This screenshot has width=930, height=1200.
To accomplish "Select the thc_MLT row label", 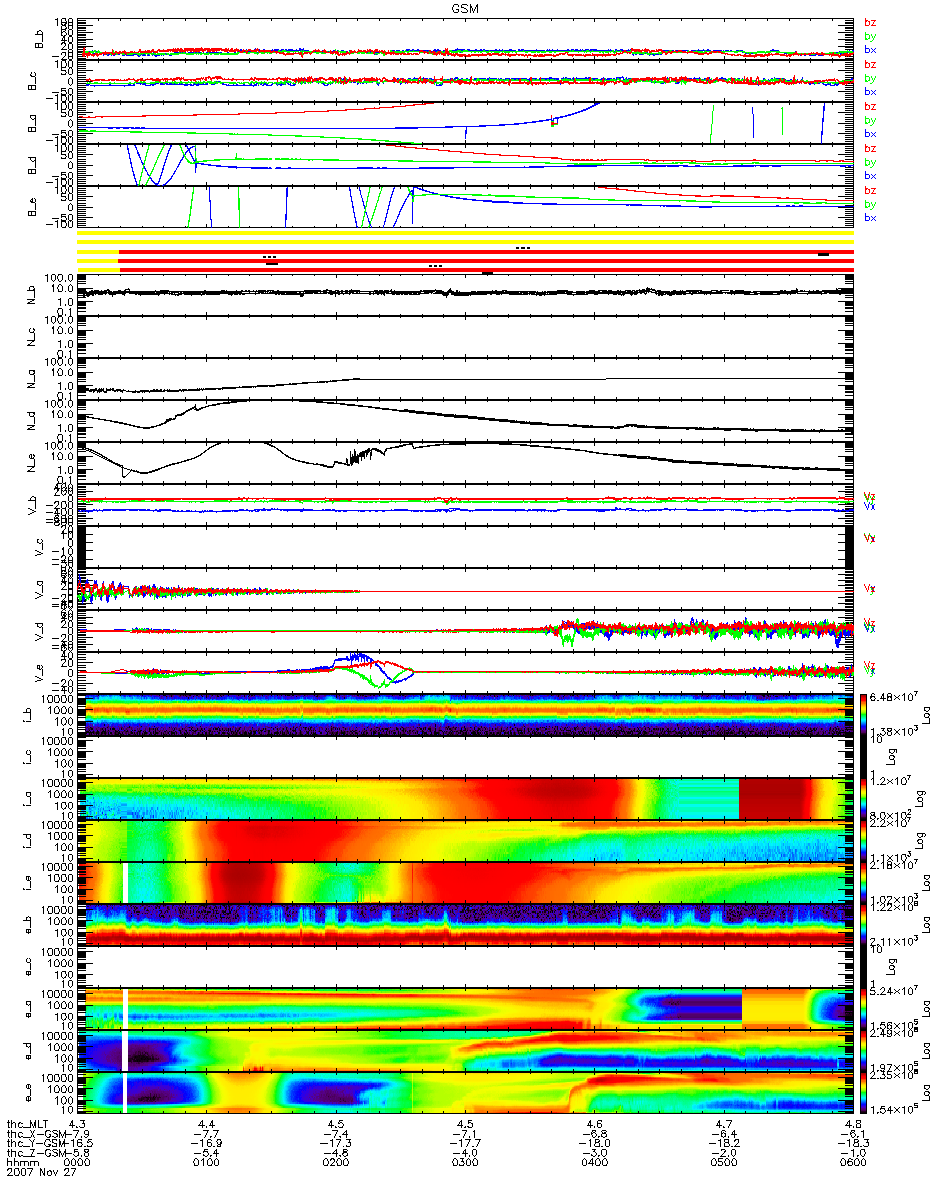I will 28,1124.
